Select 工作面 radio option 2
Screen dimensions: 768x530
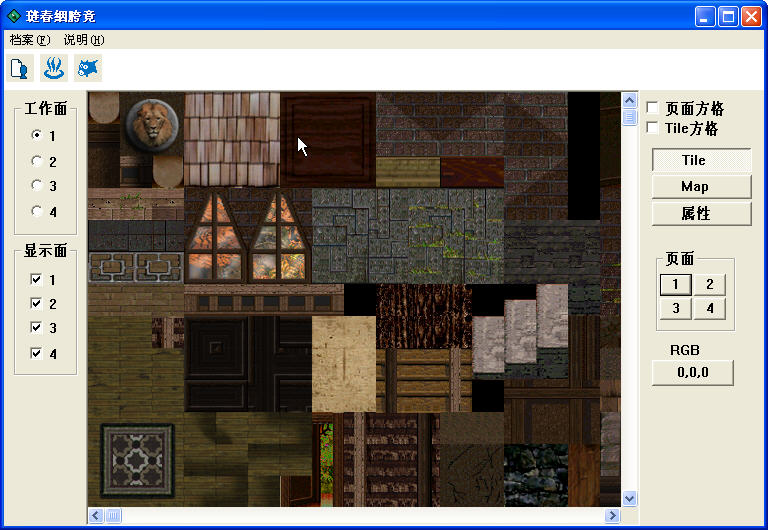37,161
